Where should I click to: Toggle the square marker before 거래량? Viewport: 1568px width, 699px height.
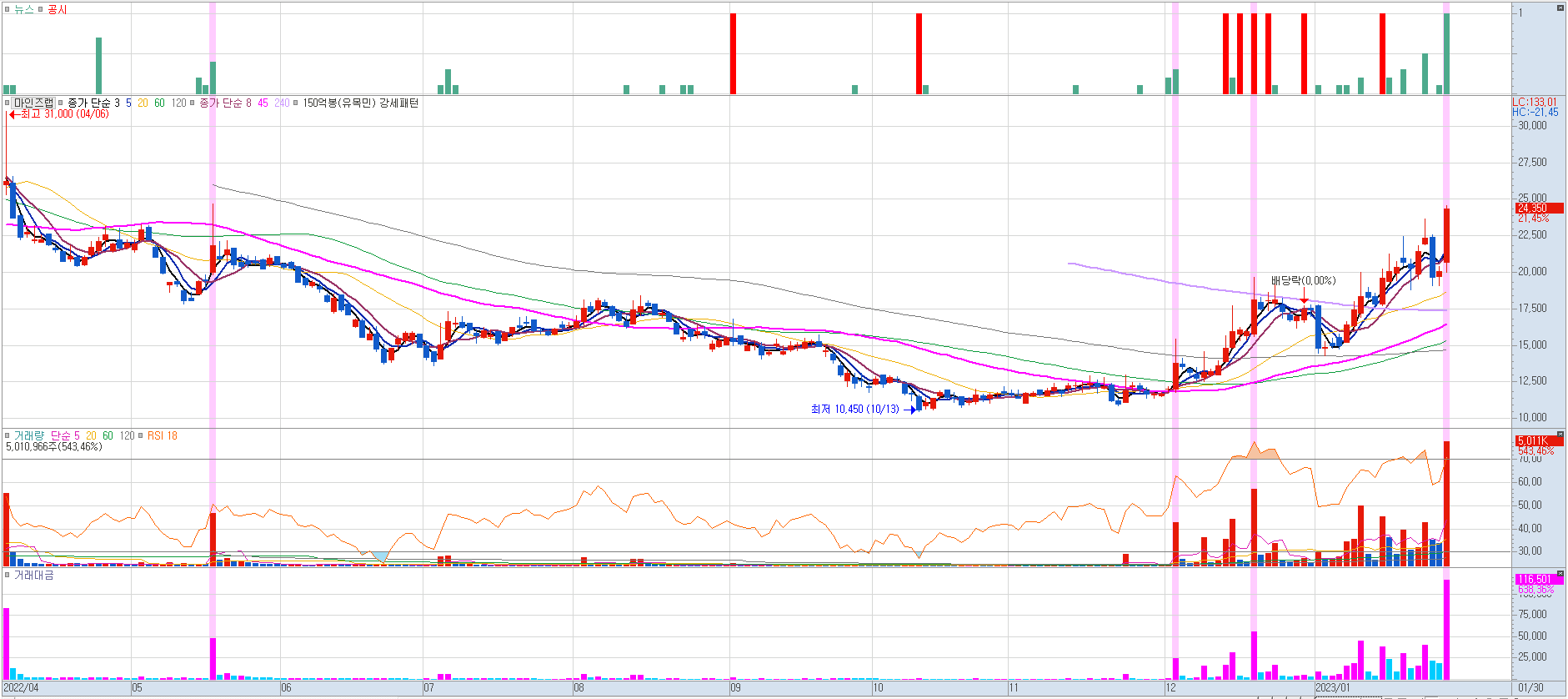[x=8, y=435]
